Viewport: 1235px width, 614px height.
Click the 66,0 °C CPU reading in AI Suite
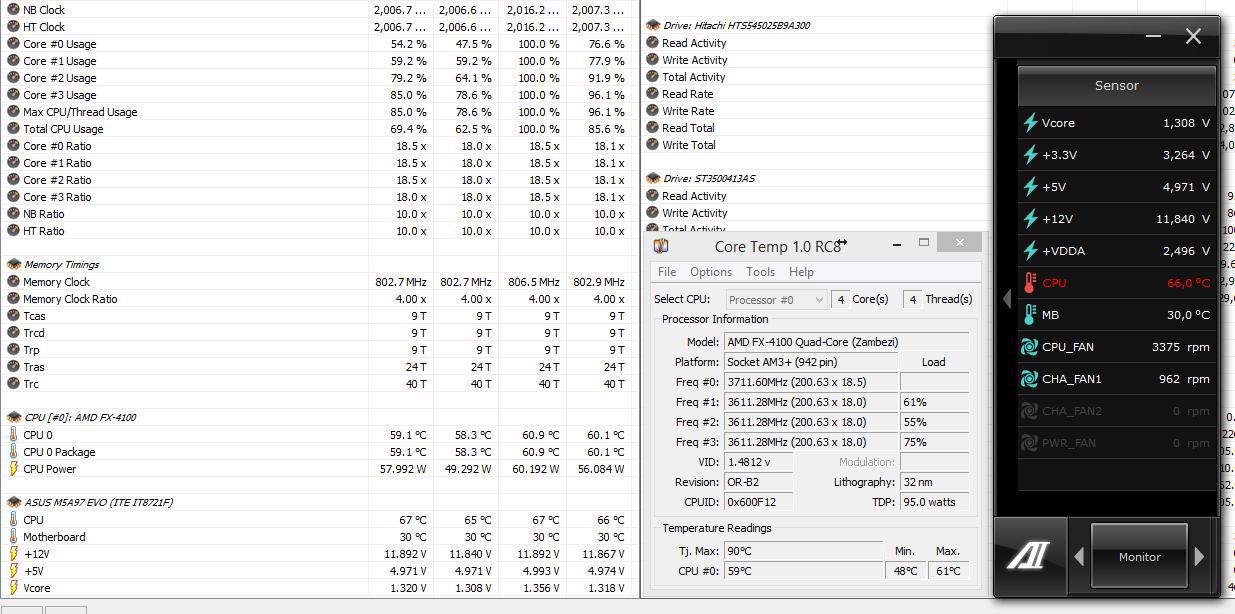(x=1189, y=283)
